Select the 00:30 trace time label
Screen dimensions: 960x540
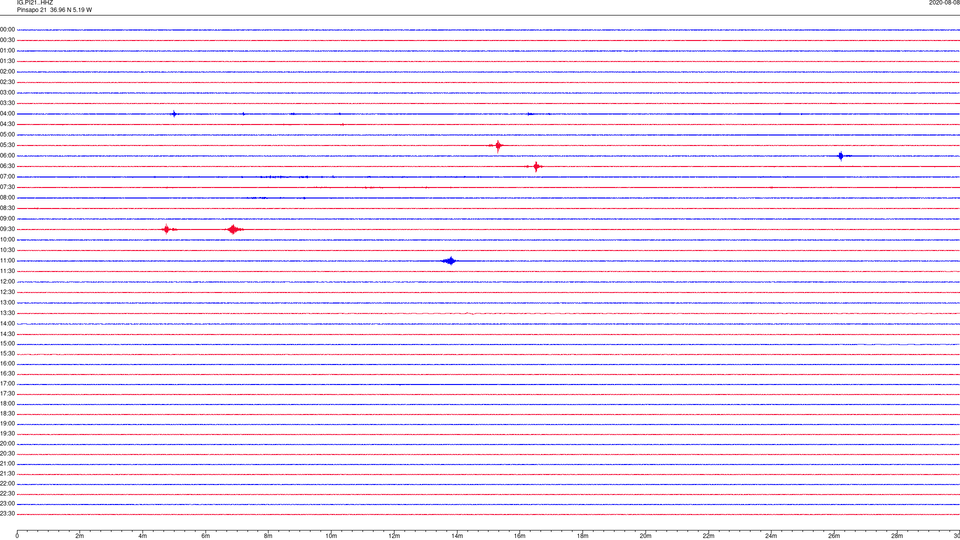[7, 40]
